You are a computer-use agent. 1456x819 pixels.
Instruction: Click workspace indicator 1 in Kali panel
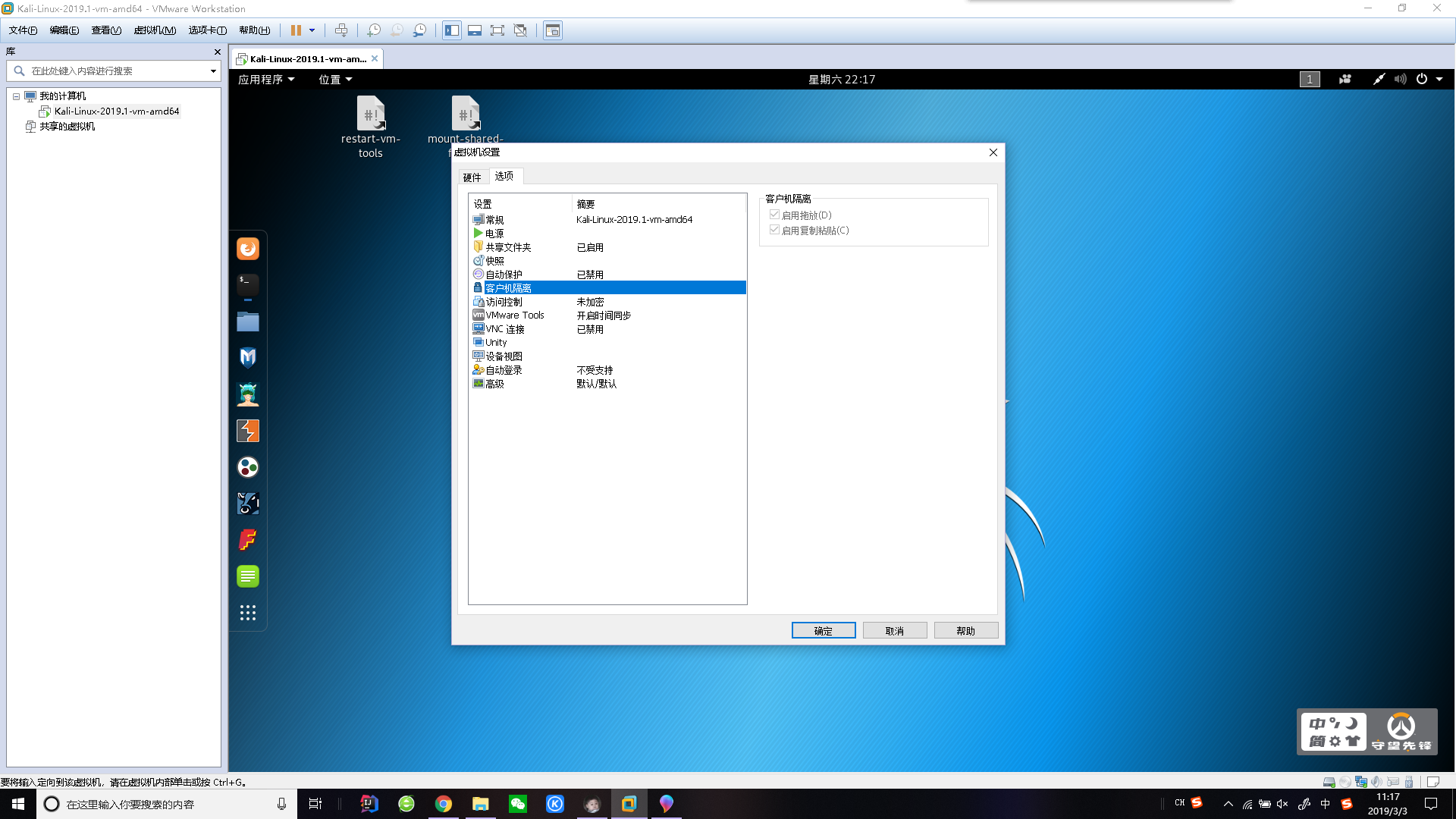pos(1310,80)
